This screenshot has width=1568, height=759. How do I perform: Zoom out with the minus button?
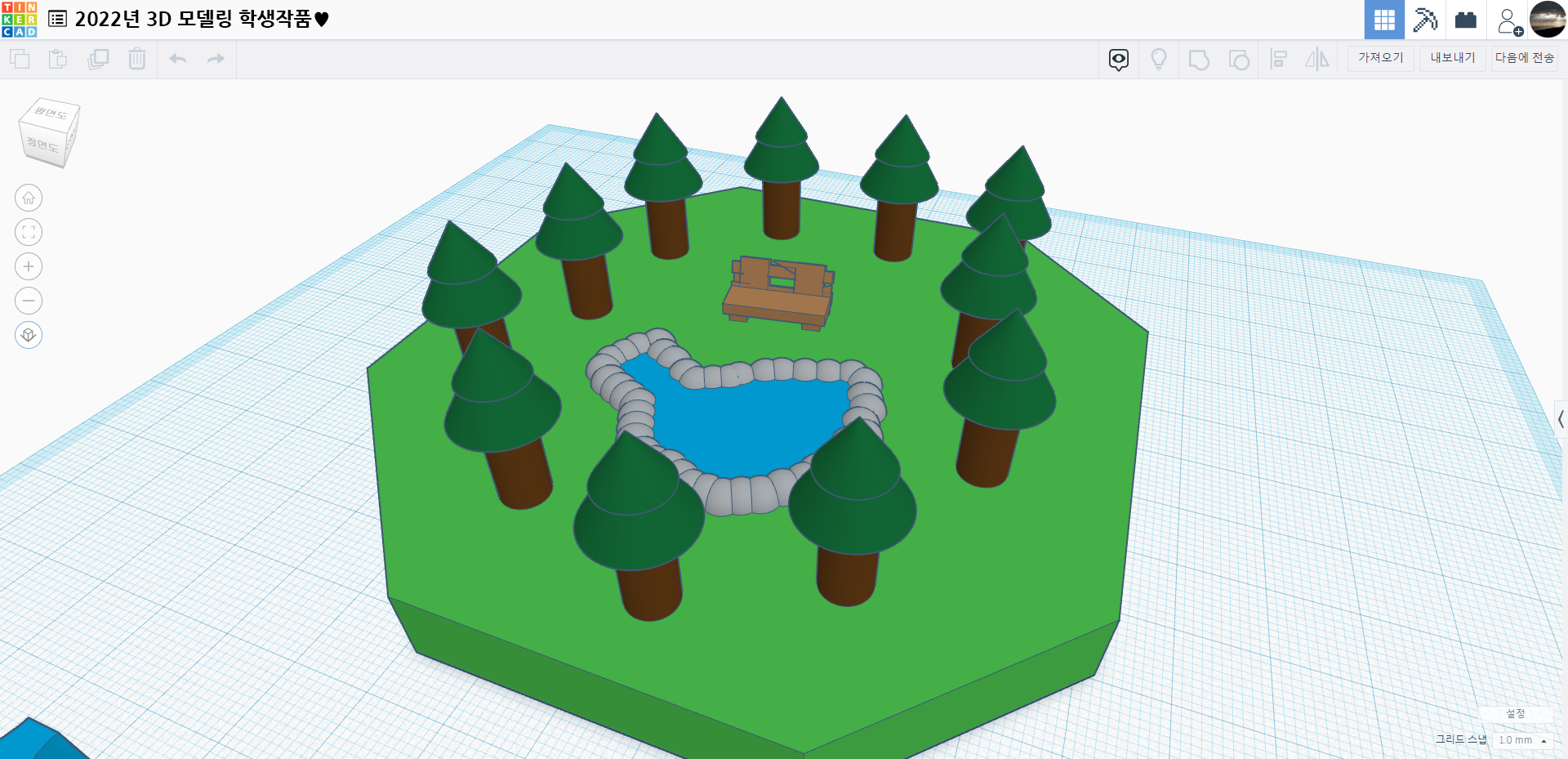29,301
